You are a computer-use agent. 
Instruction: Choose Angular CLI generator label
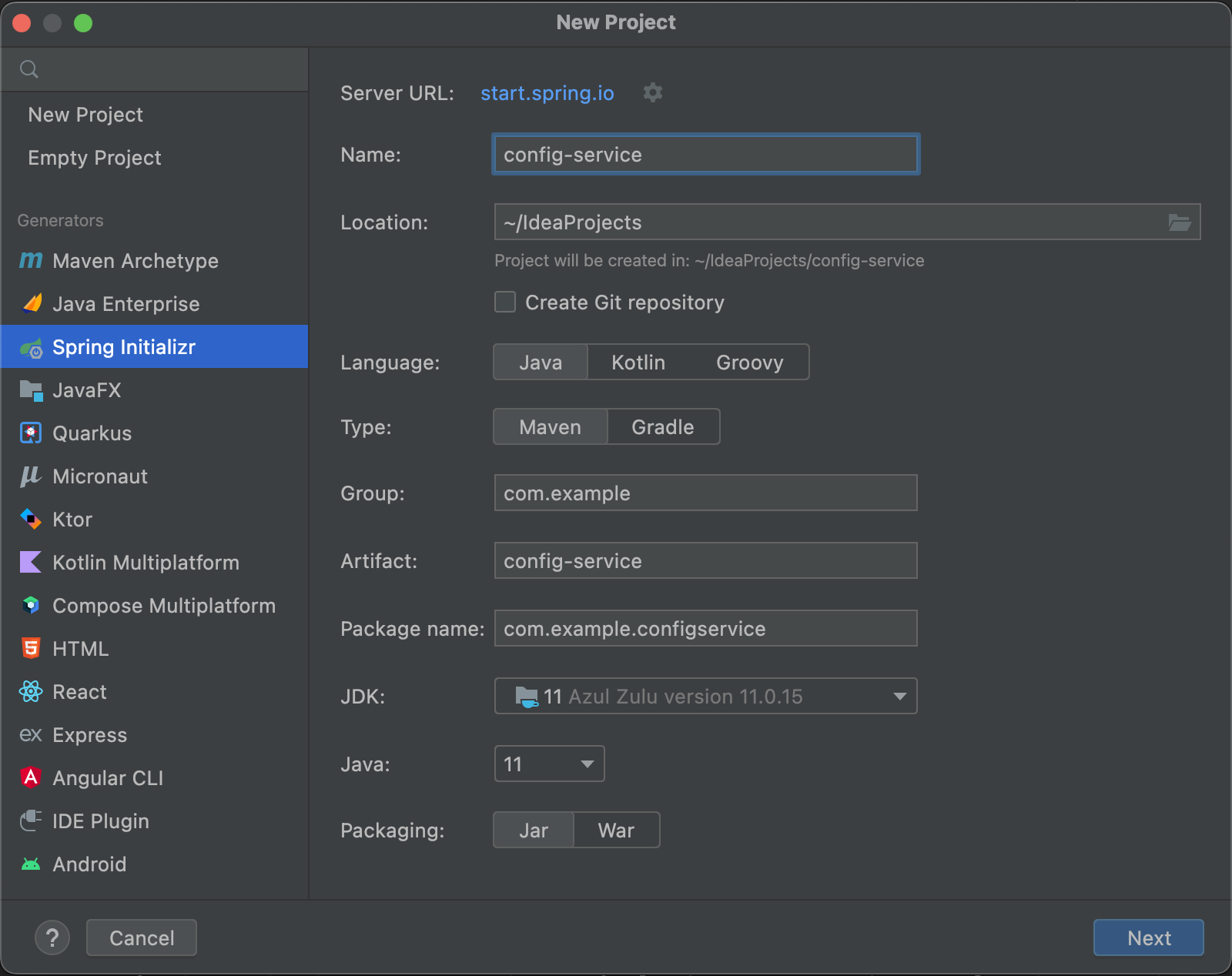tap(108, 778)
